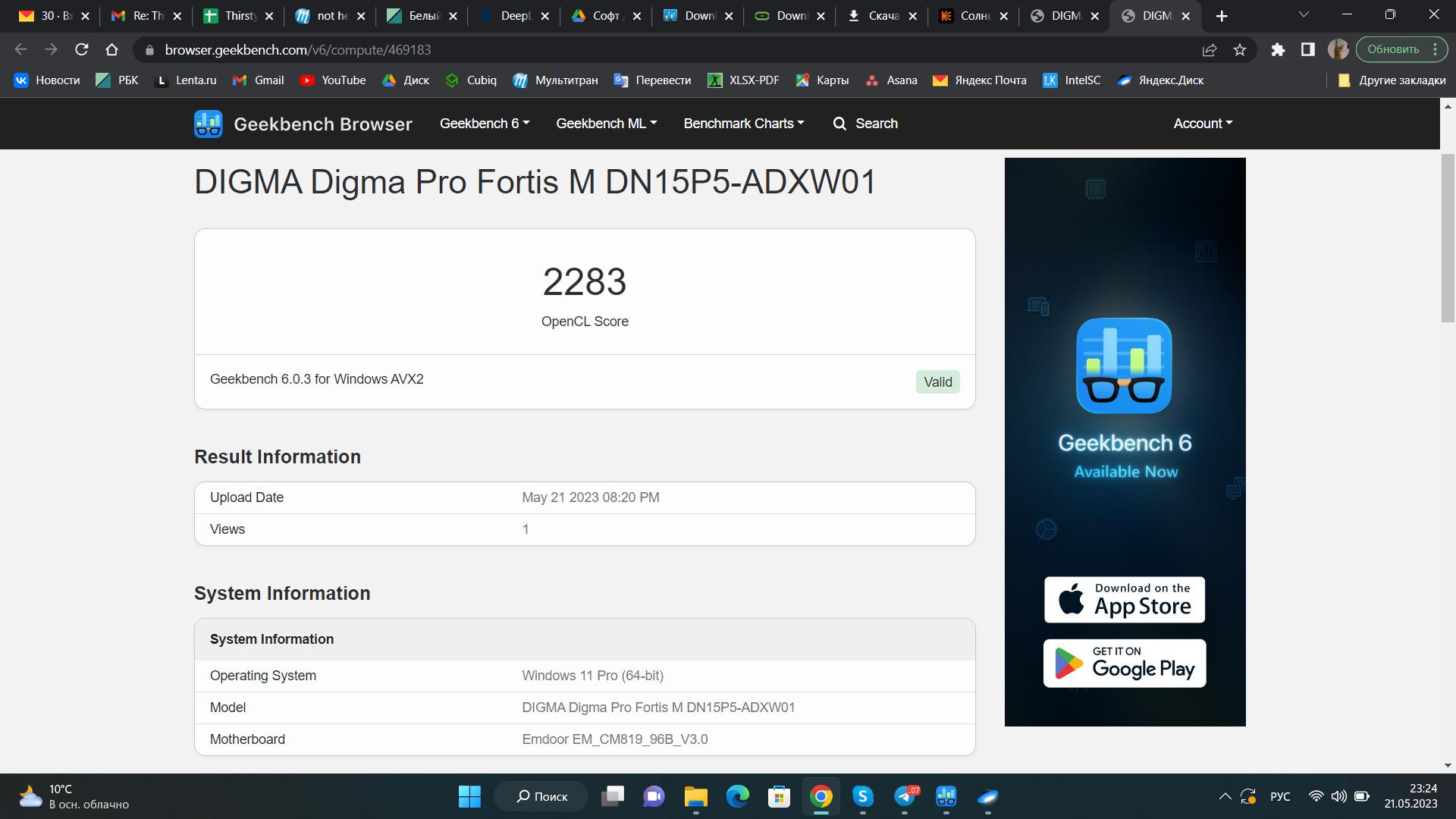Screen dimensions: 1456x819
Task: Open the Chrome profile avatar
Action: [1338, 49]
